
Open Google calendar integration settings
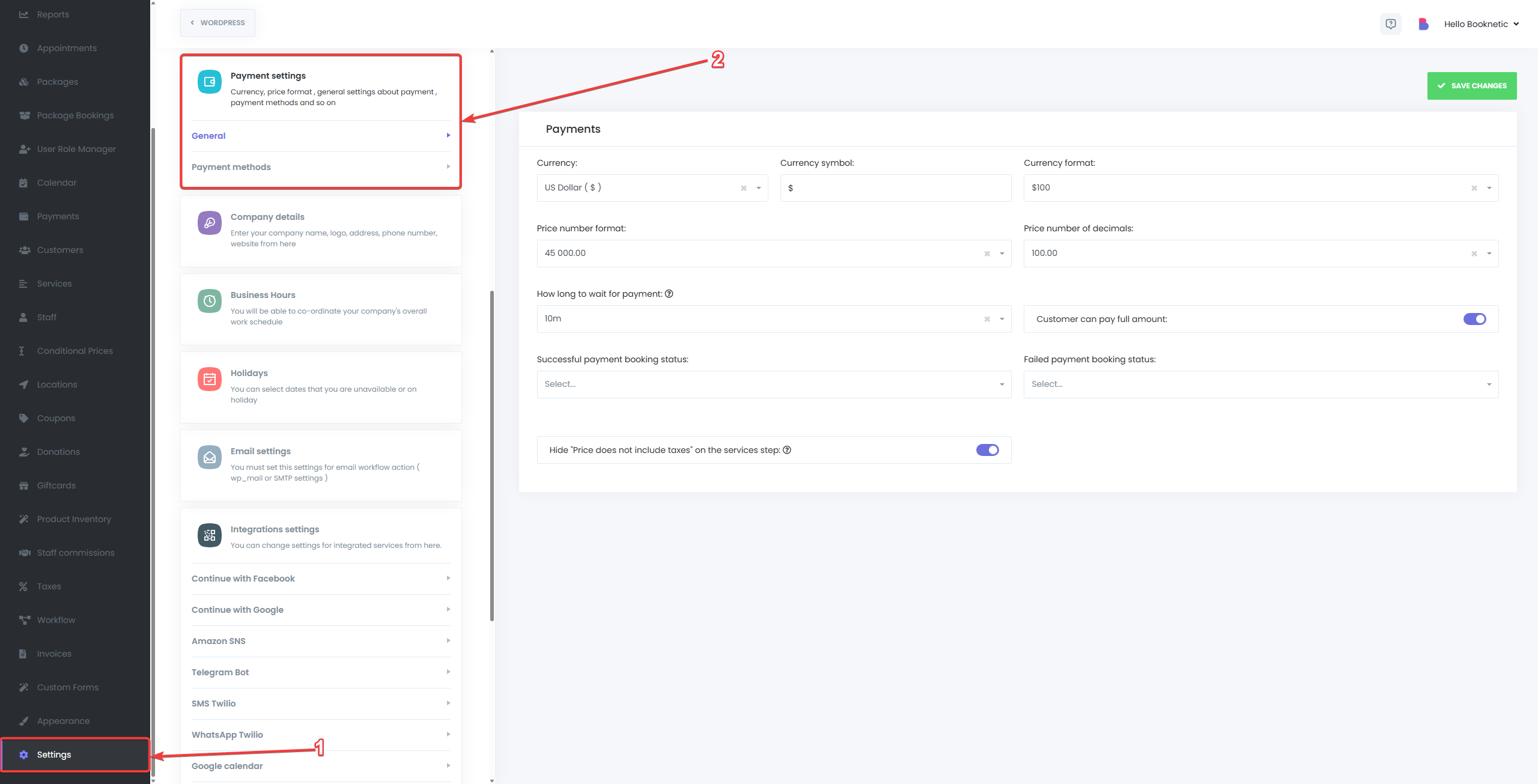pos(321,766)
